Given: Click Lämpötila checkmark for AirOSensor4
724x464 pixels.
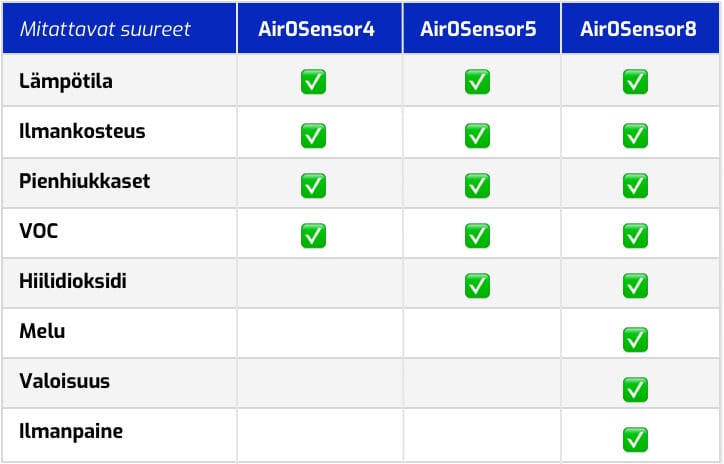Looking at the screenshot, I should point(314,82).
